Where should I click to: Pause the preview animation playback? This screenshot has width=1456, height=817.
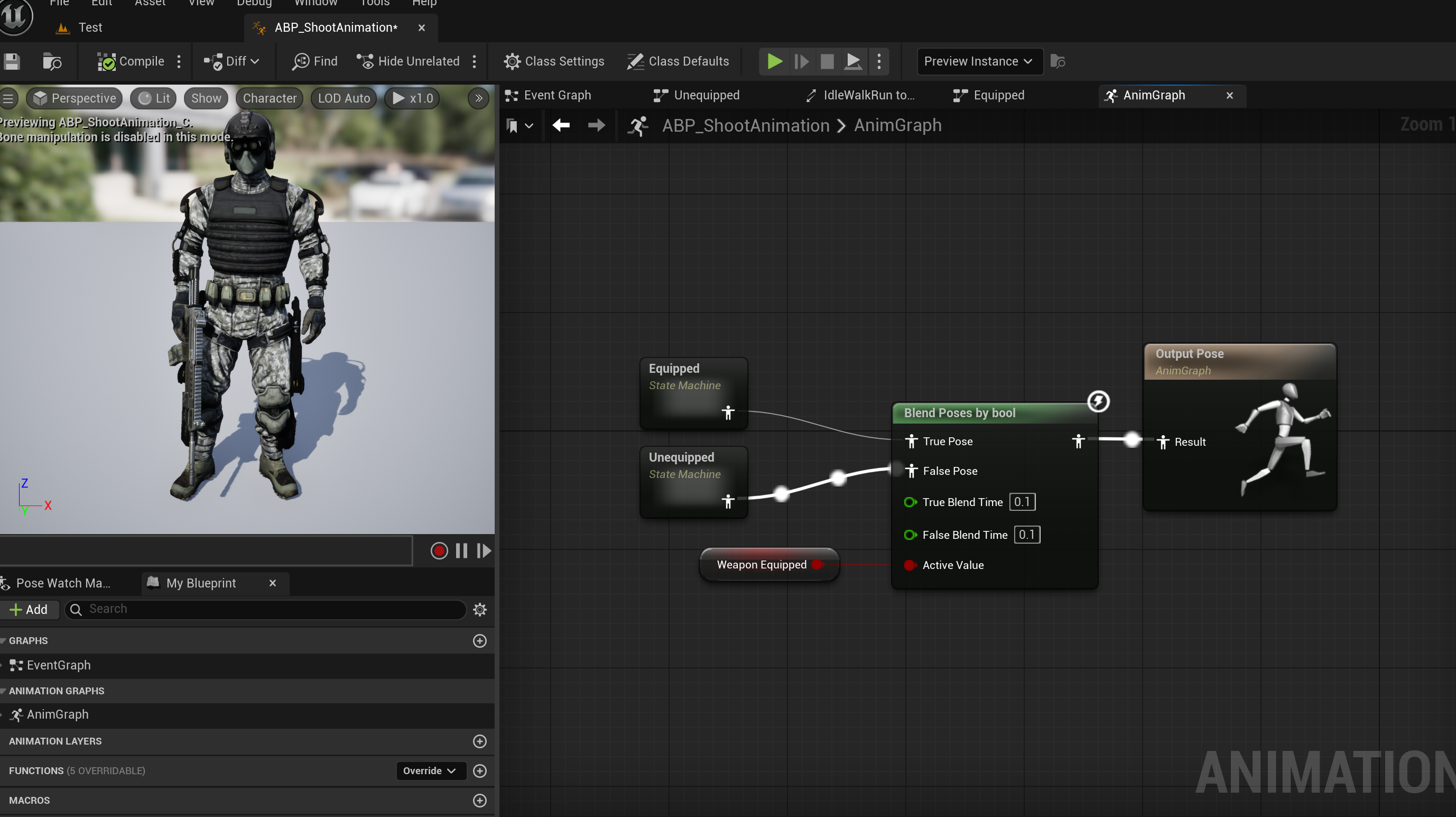coord(461,550)
